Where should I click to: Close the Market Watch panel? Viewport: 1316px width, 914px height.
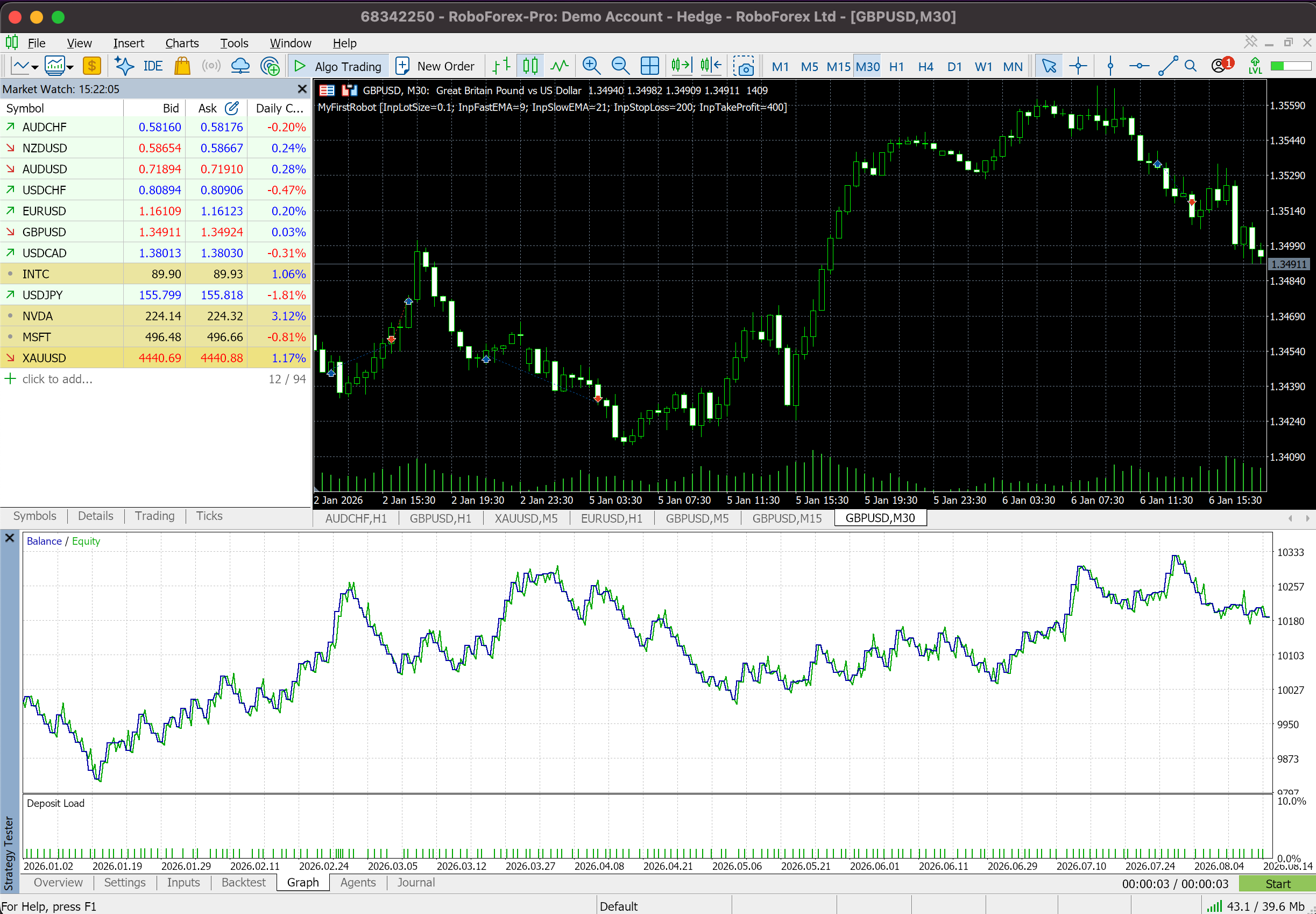[x=302, y=89]
